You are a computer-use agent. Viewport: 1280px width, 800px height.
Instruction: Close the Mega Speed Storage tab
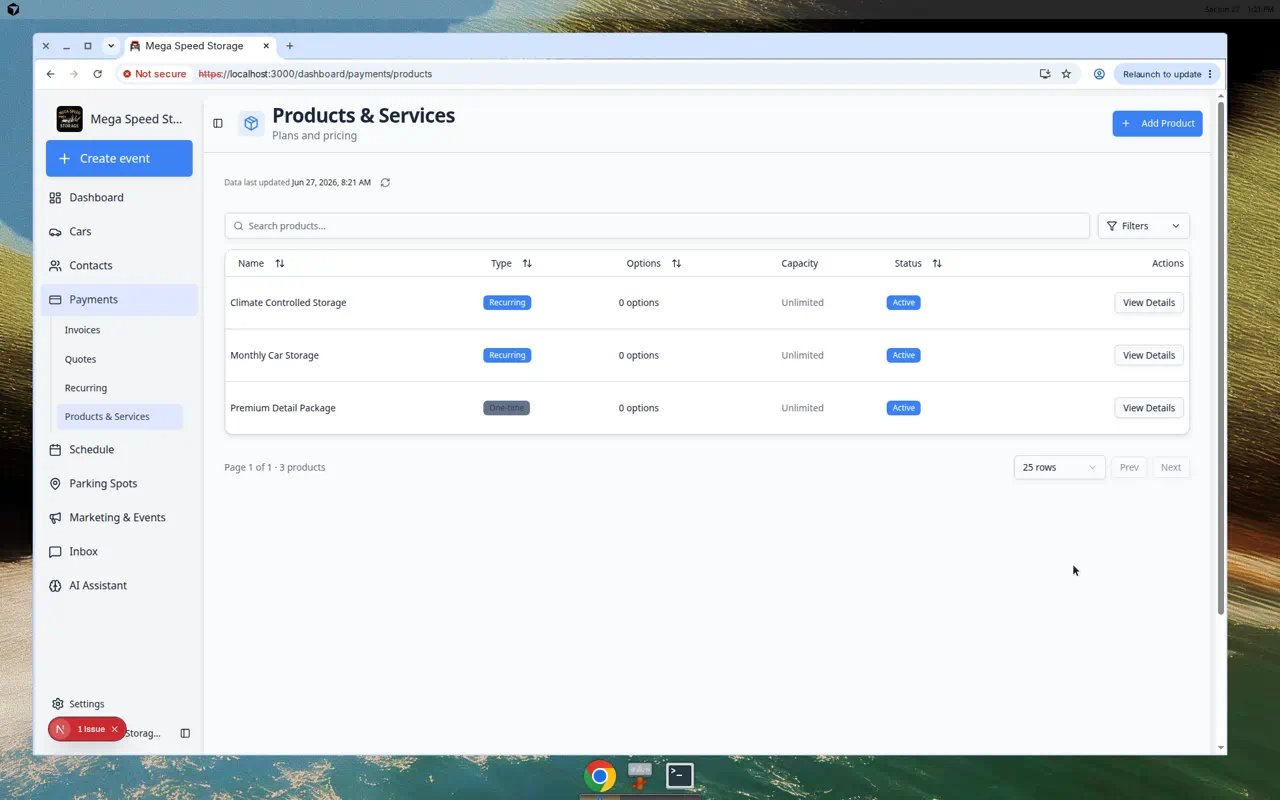pos(267,46)
